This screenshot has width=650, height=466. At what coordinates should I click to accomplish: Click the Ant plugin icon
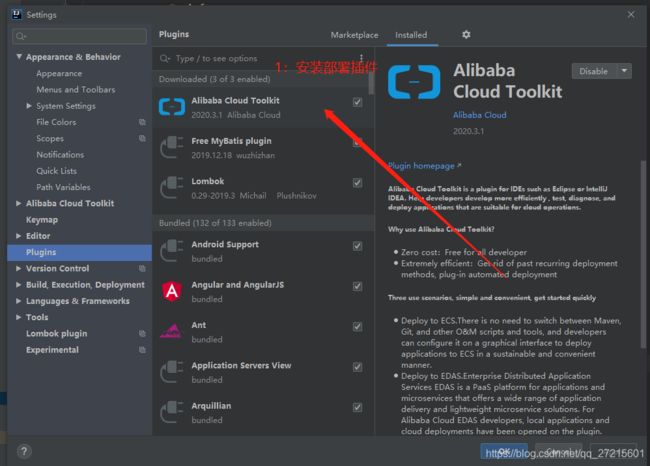click(171, 331)
